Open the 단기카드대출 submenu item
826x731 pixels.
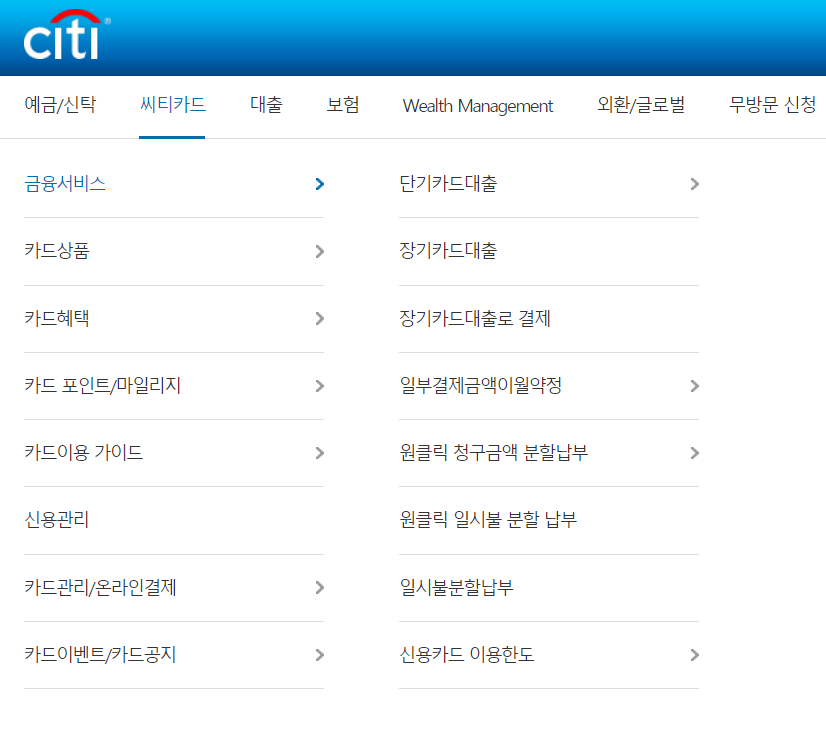point(448,184)
